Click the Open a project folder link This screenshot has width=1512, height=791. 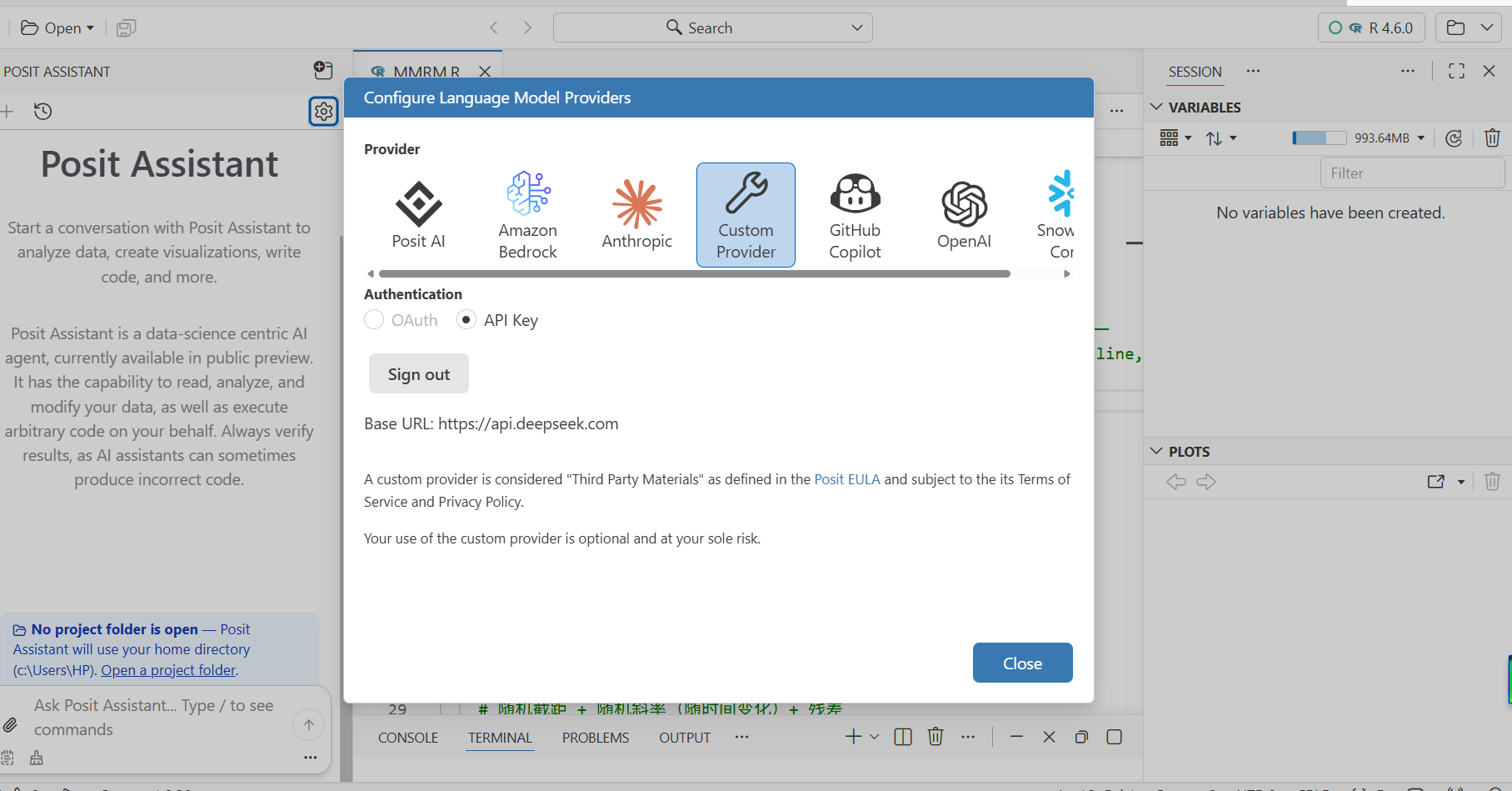(168, 670)
